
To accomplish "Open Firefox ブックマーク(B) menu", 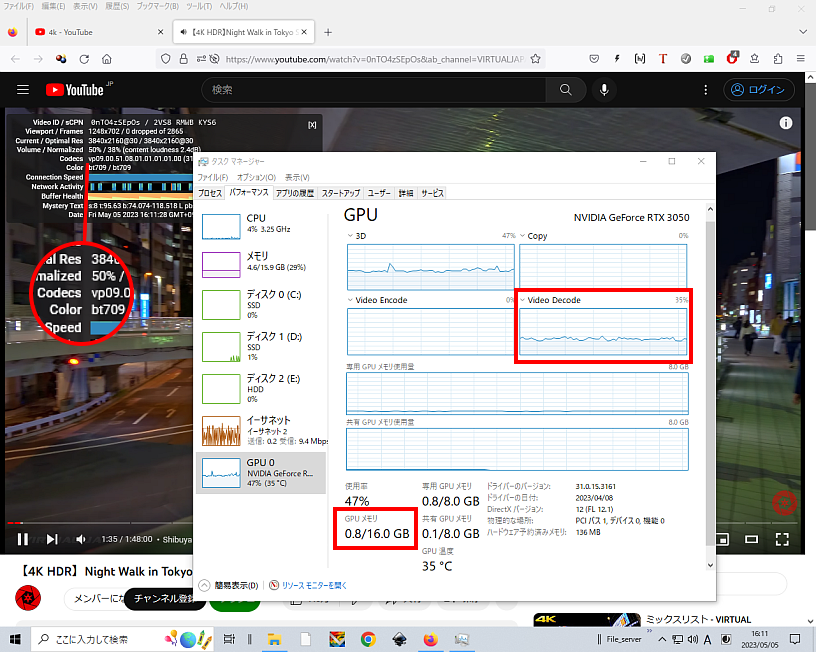I will tap(157, 6).
